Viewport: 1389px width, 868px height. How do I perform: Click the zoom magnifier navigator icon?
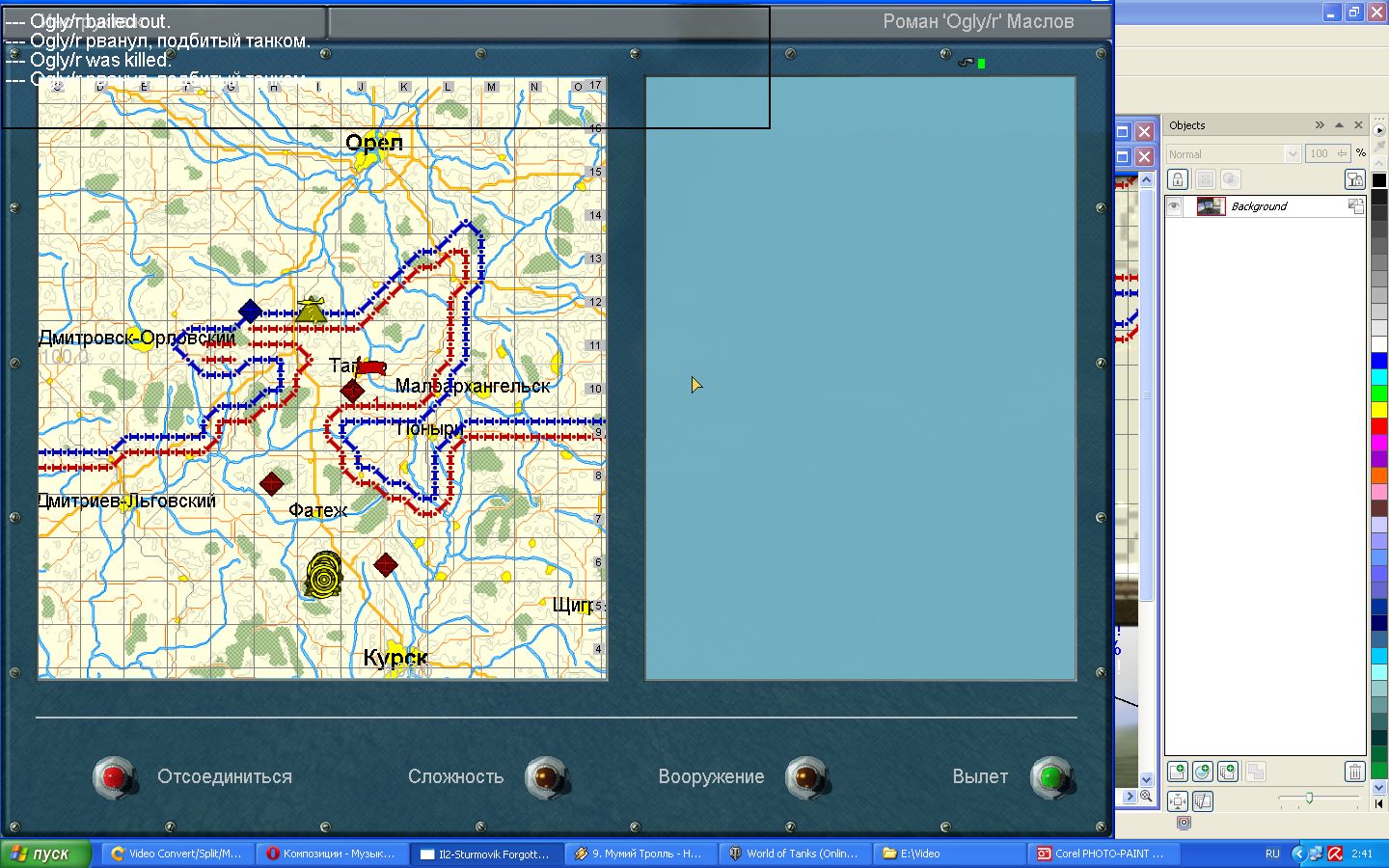tap(1146, 797)
